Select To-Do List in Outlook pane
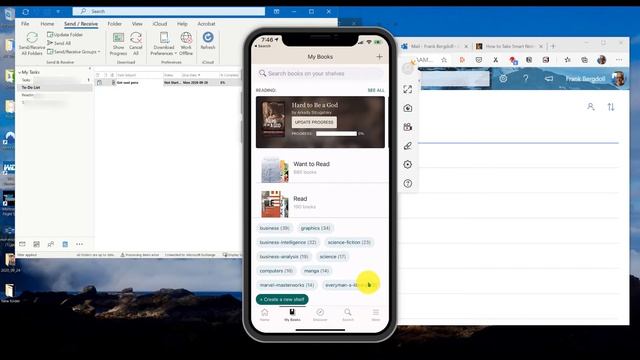 click(x=31, y=87)
